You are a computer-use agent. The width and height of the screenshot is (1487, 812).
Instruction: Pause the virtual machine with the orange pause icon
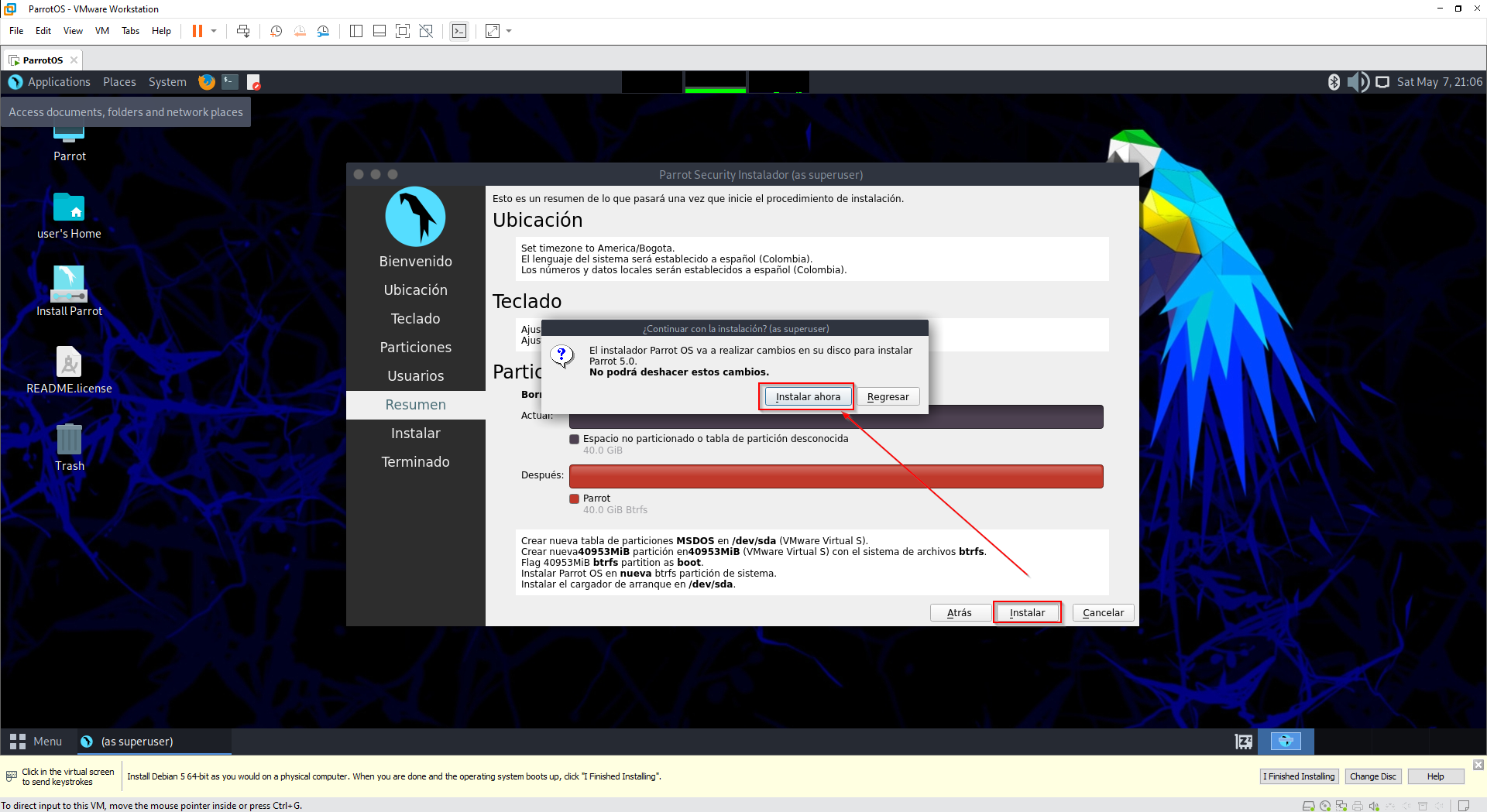pos(197,31)
